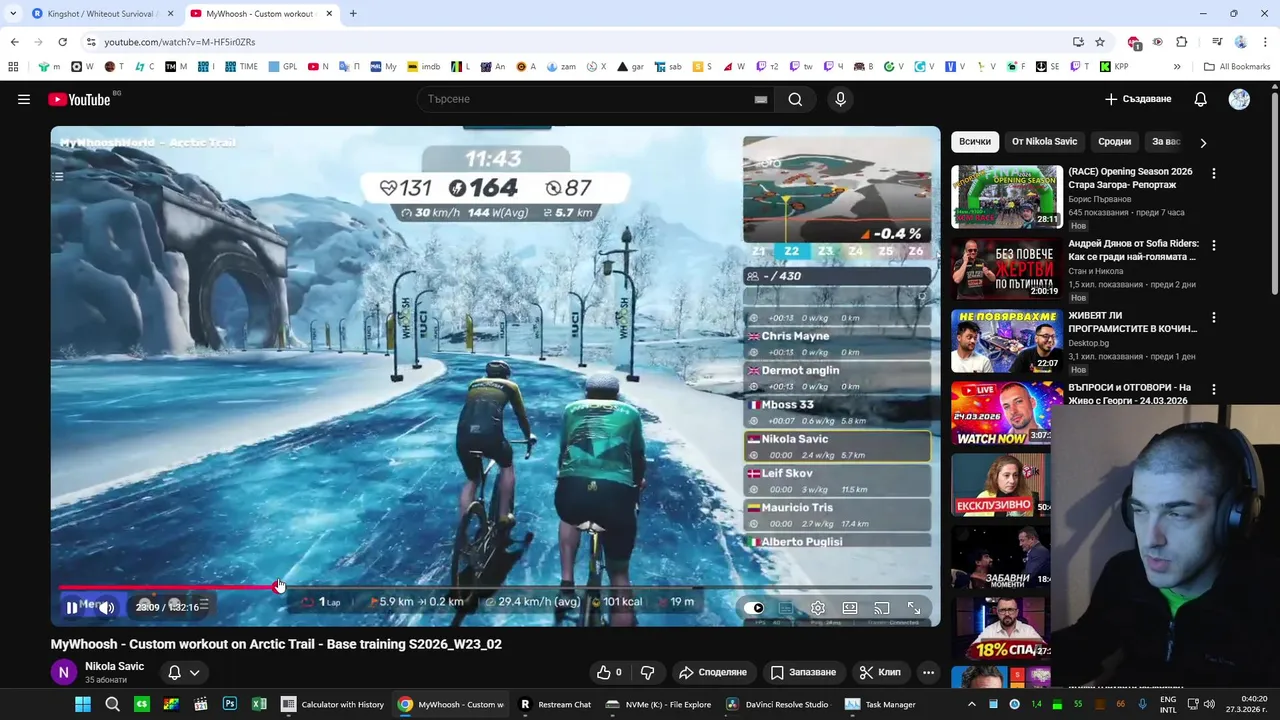Click the Клип clip button
This screenshot has width=1280, height=720.
(x=881, y=672)
